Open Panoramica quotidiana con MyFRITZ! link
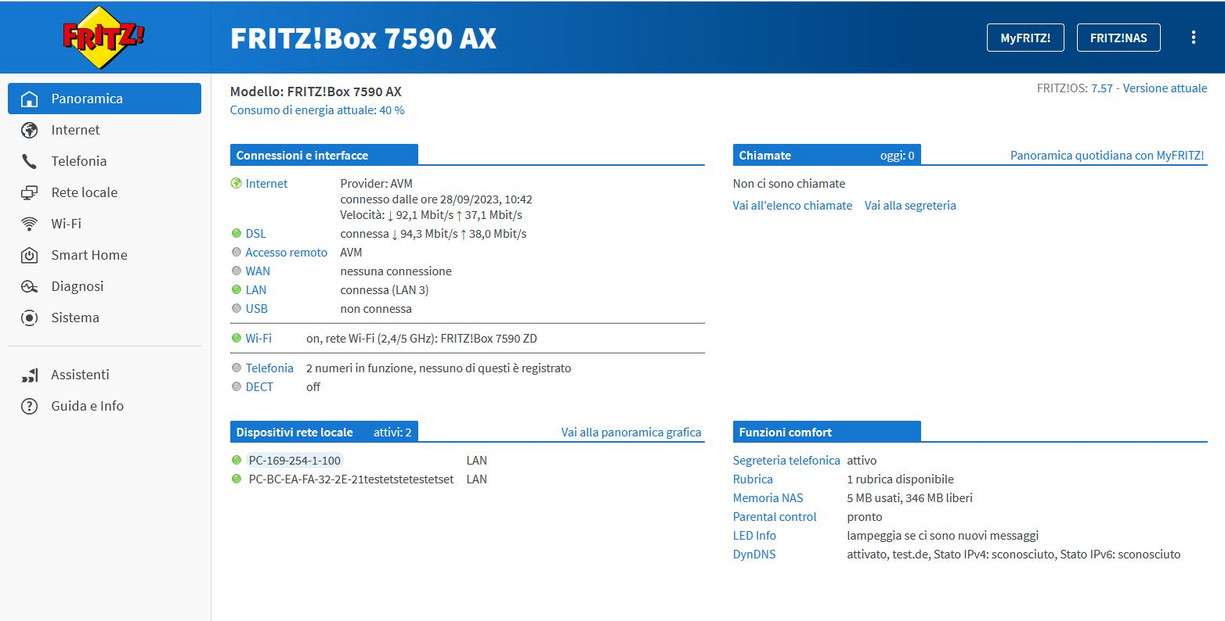 click(1107, 156)
